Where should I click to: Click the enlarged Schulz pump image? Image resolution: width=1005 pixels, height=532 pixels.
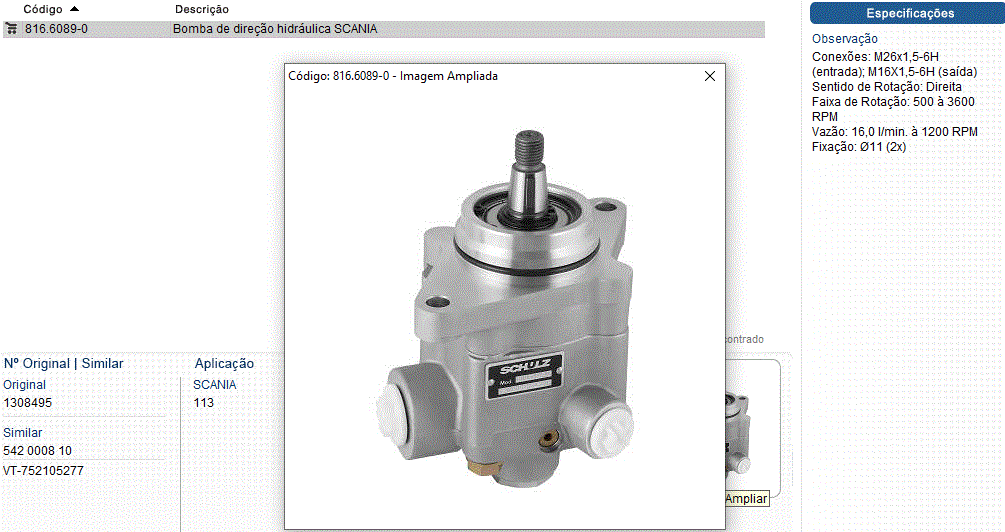505,300
